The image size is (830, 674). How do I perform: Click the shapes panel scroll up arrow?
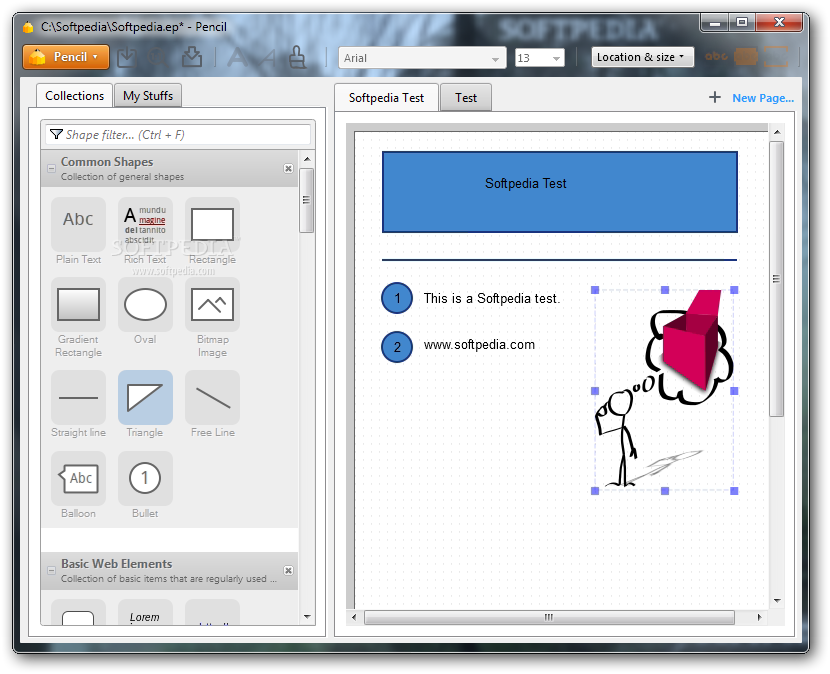coord(307,159)
